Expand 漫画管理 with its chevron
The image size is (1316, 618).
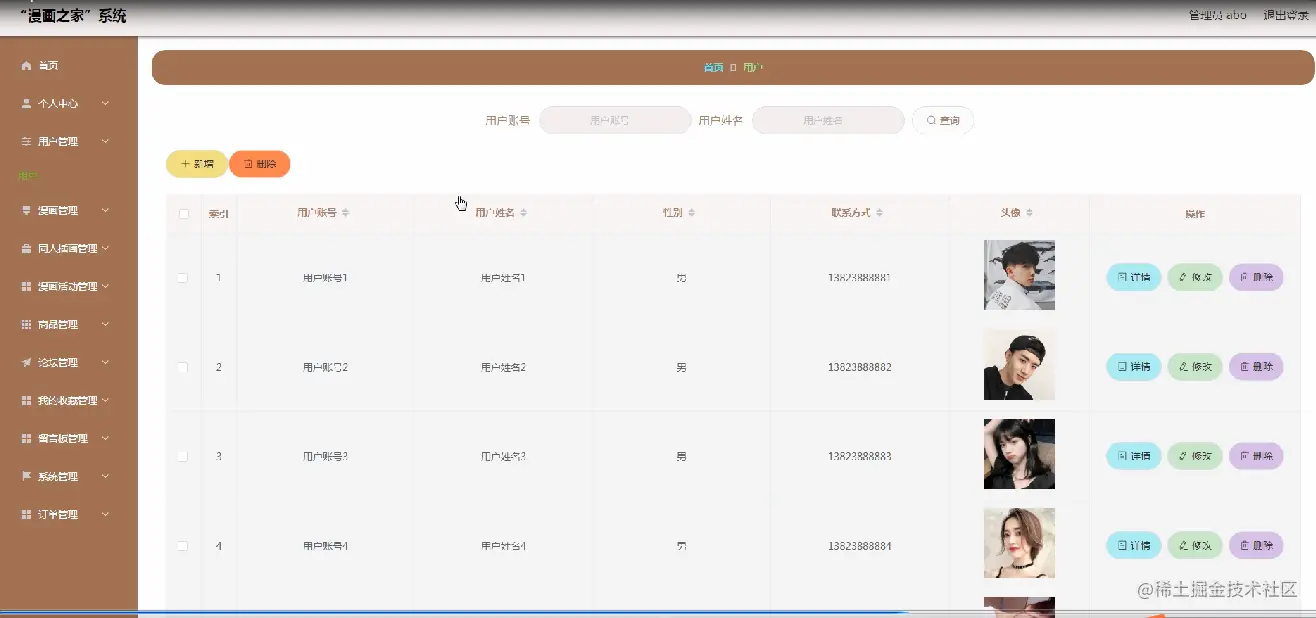point(105,211)
